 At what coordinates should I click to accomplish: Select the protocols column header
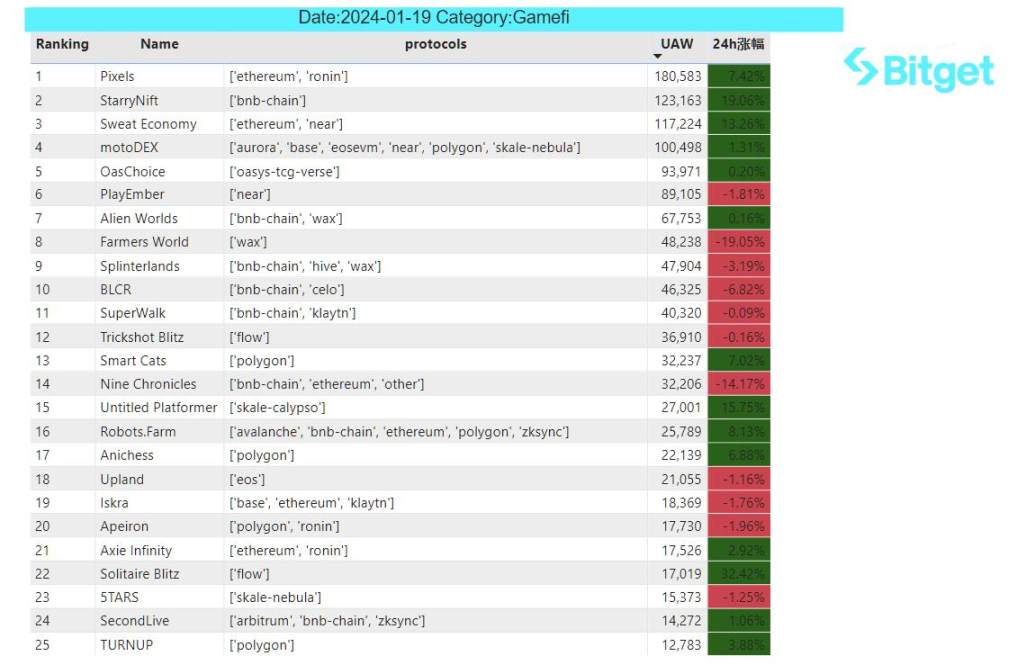(x=435, y=44)
